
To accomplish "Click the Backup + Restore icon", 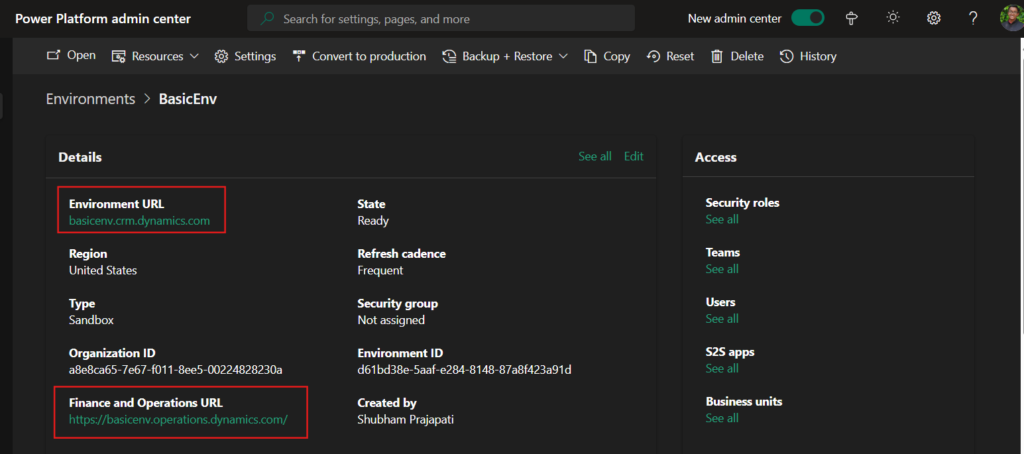I will (x=449, y=57).
